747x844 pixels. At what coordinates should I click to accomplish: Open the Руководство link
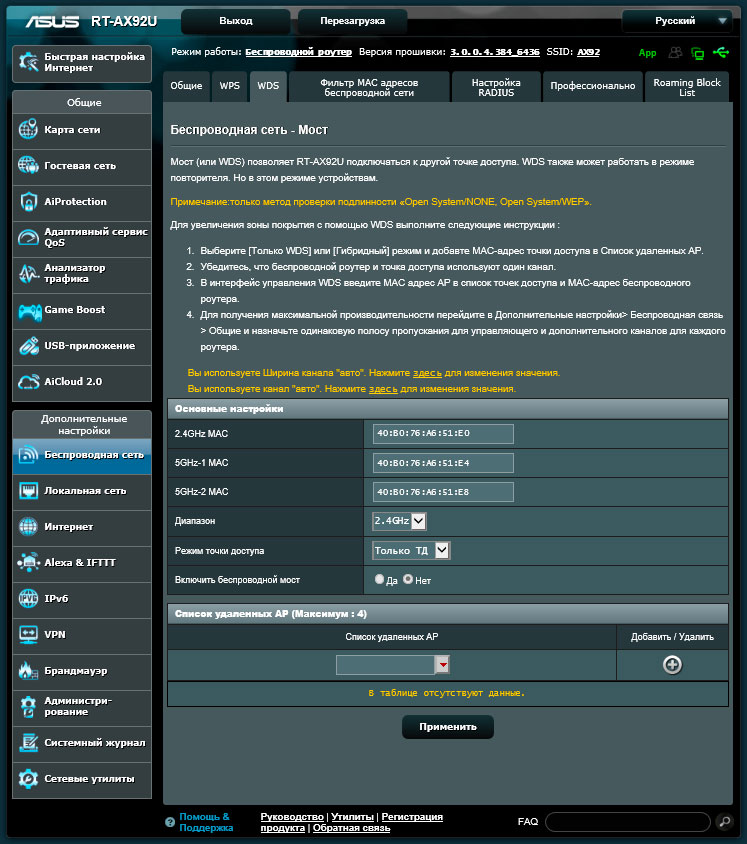292,817
